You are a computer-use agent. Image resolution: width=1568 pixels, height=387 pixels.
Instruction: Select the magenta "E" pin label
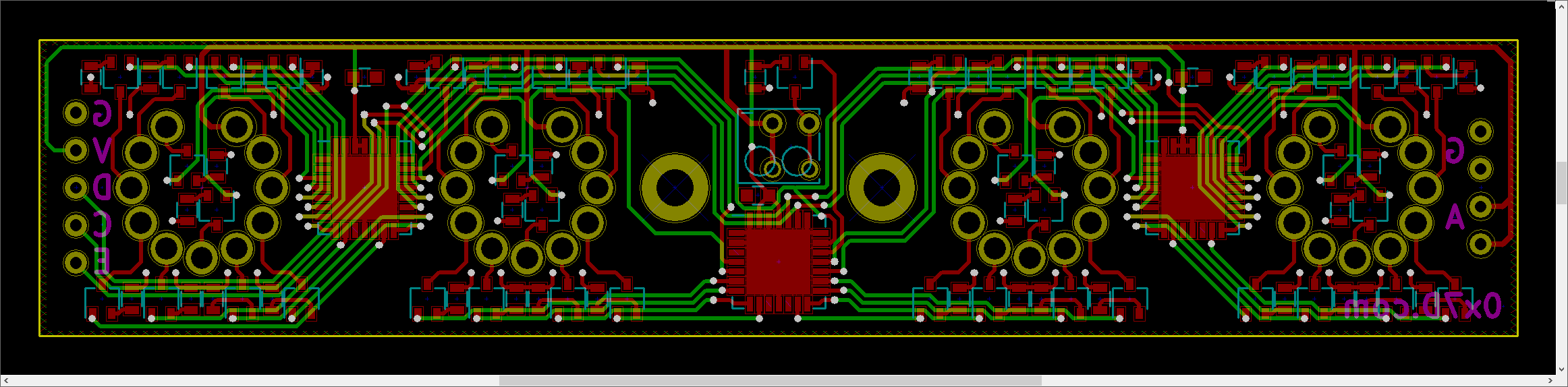pyautogui.click(x=102, y=260)
